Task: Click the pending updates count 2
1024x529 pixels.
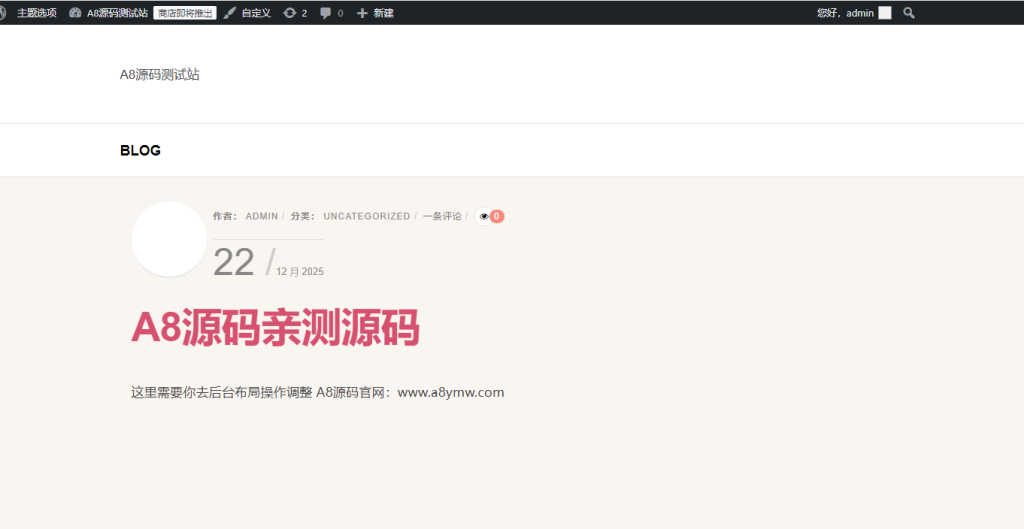Action: click(x=304, y=13)
